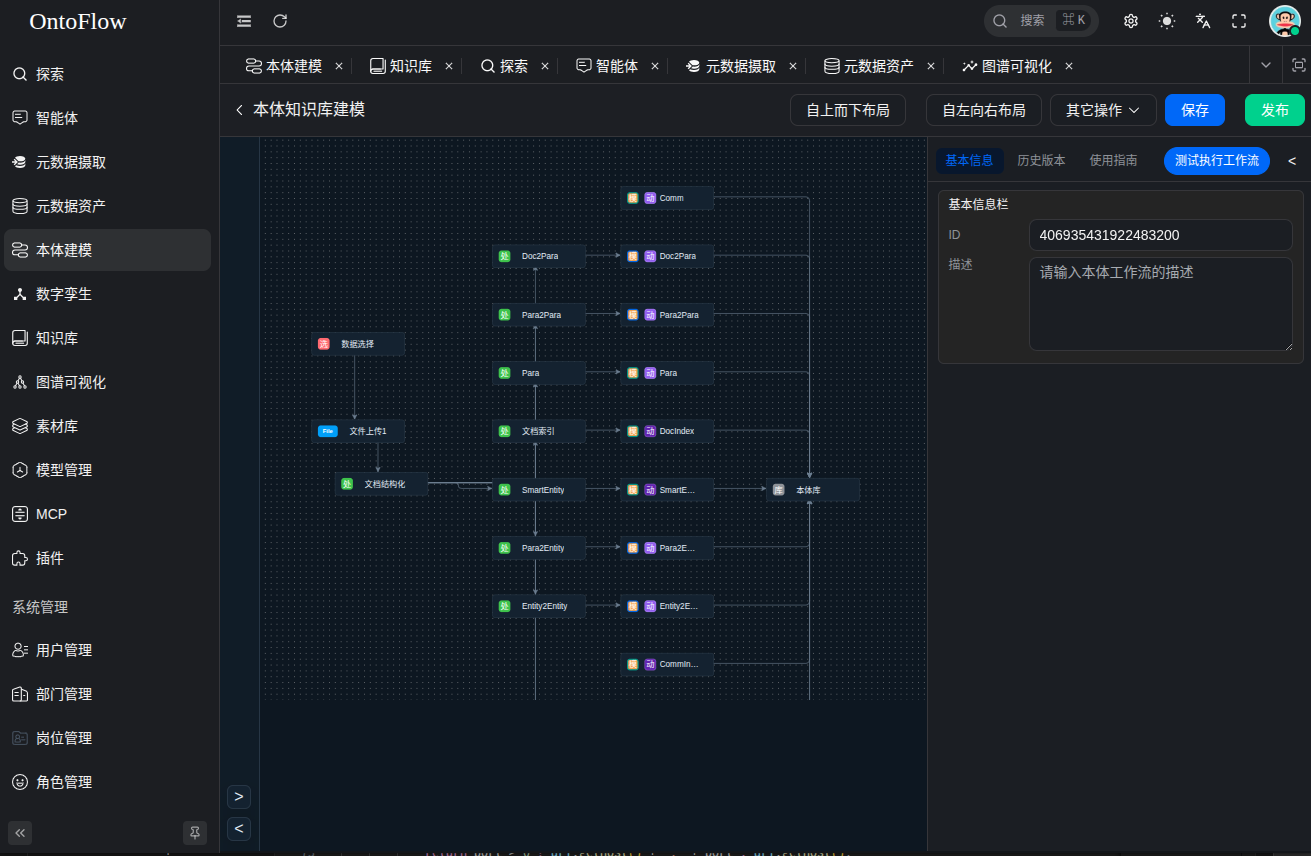The image size is (1311, 856).
Task: Open 知识库 in the sidebar
Action: pos(107,338)
